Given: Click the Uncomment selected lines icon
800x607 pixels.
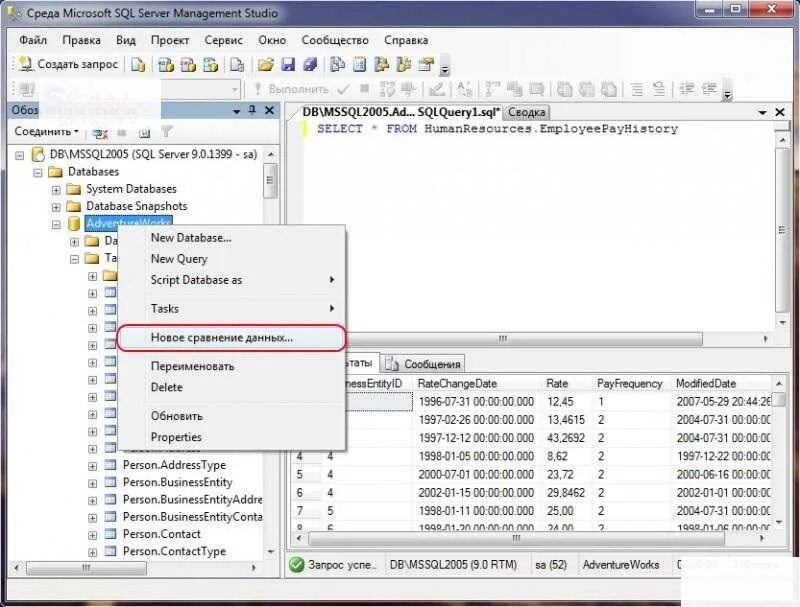Looking at the screenshot, I should point(659,90).
